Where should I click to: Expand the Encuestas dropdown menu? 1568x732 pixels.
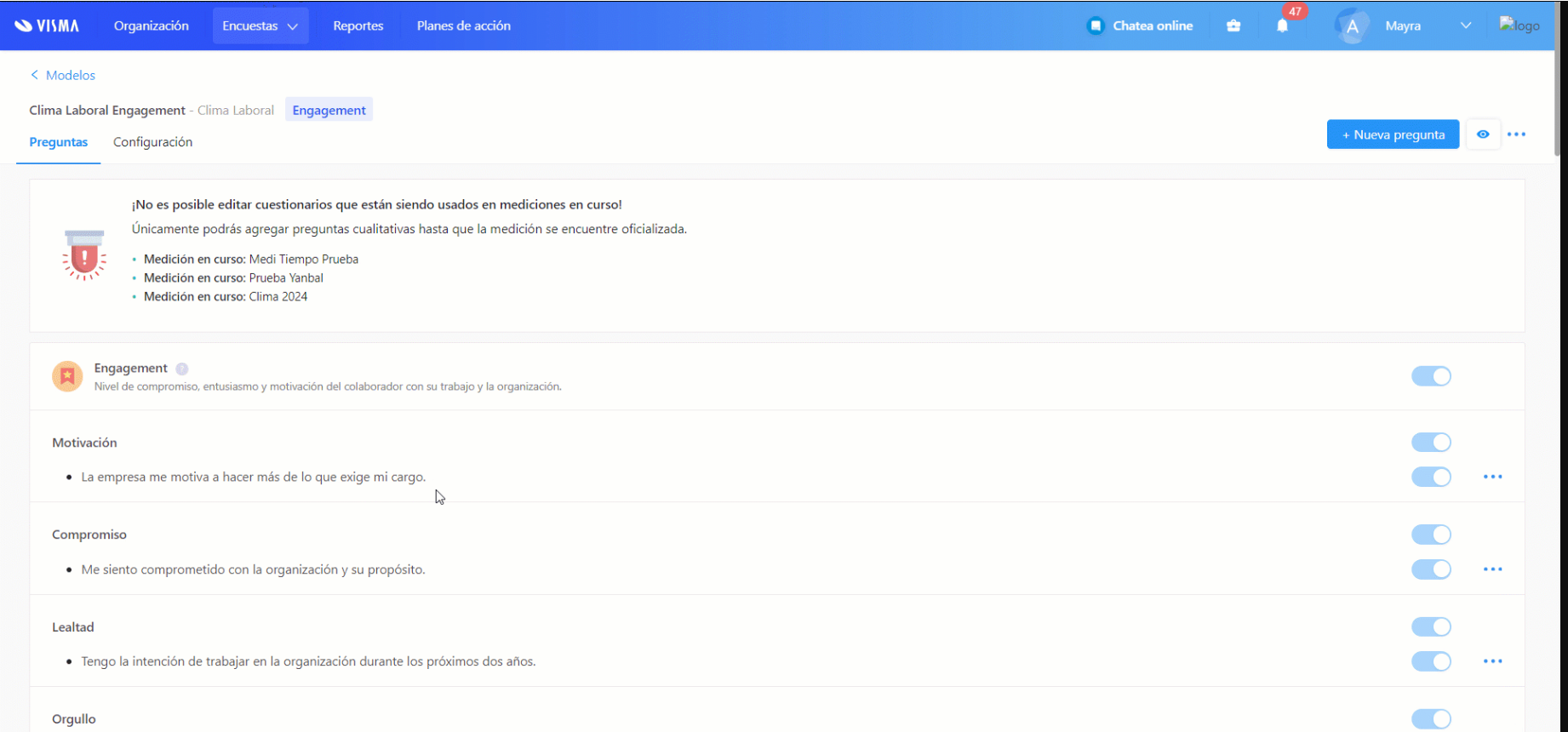point(260,26)
